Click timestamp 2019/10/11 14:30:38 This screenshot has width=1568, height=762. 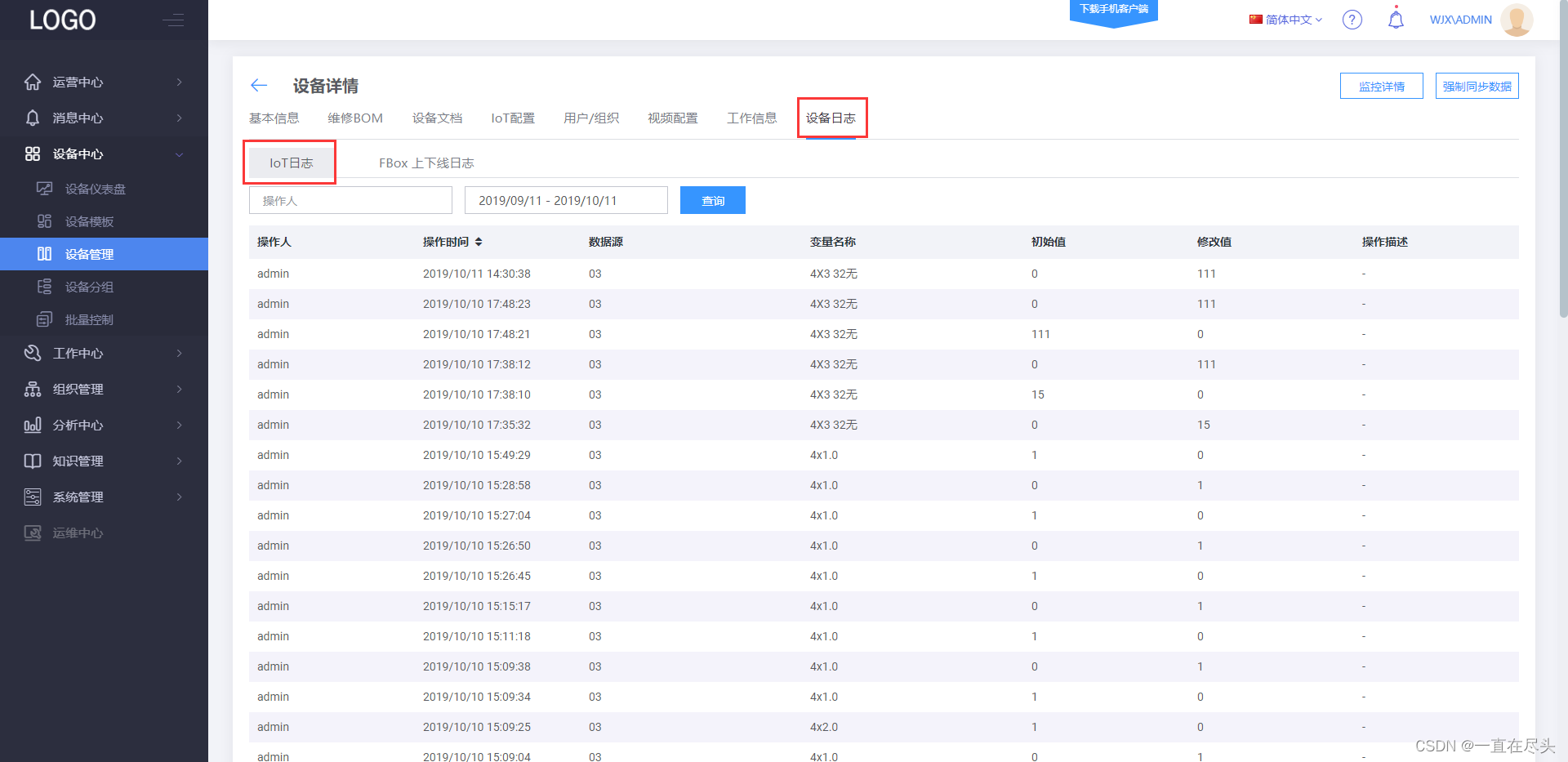pyautogui.click(x=477, y=274)
